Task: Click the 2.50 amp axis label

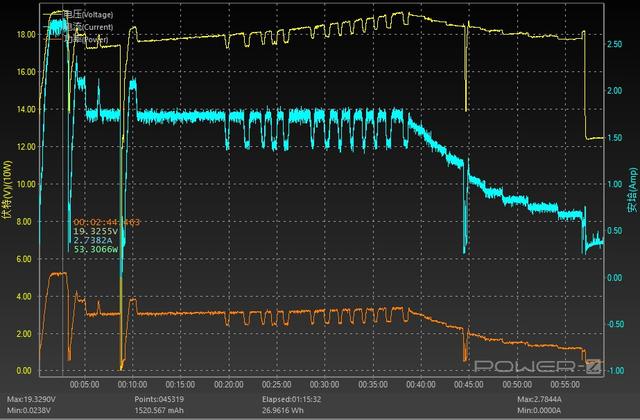Action: [x=615, y=44]
